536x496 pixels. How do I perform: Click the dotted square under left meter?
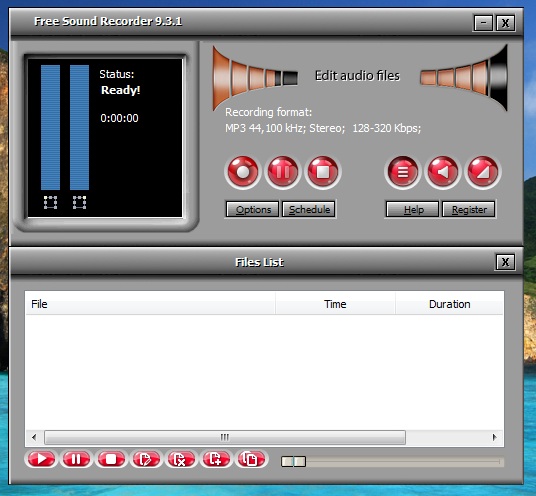pyautogui.click(x=51, y=202)
